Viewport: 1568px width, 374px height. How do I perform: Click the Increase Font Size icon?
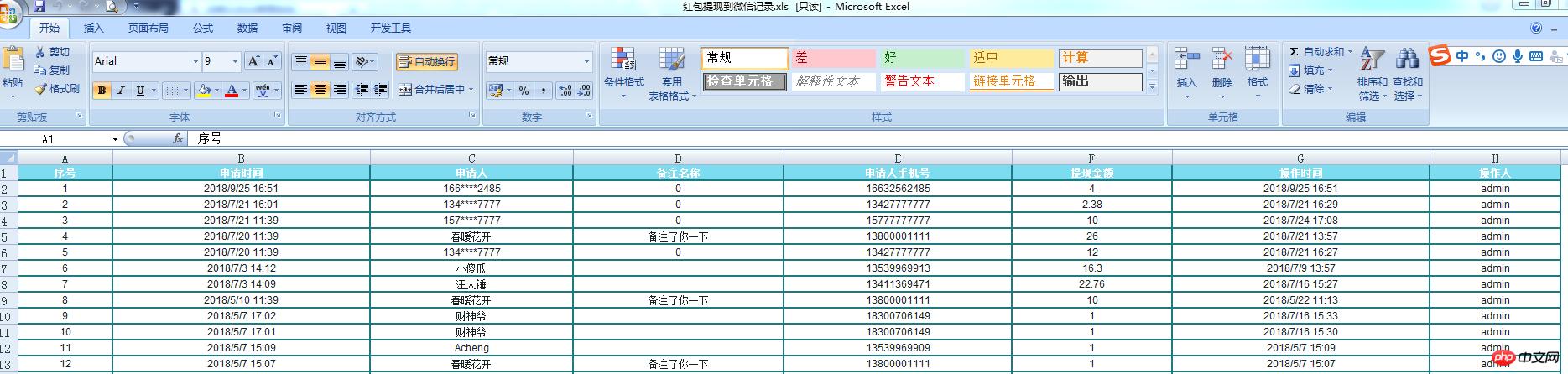253,61
